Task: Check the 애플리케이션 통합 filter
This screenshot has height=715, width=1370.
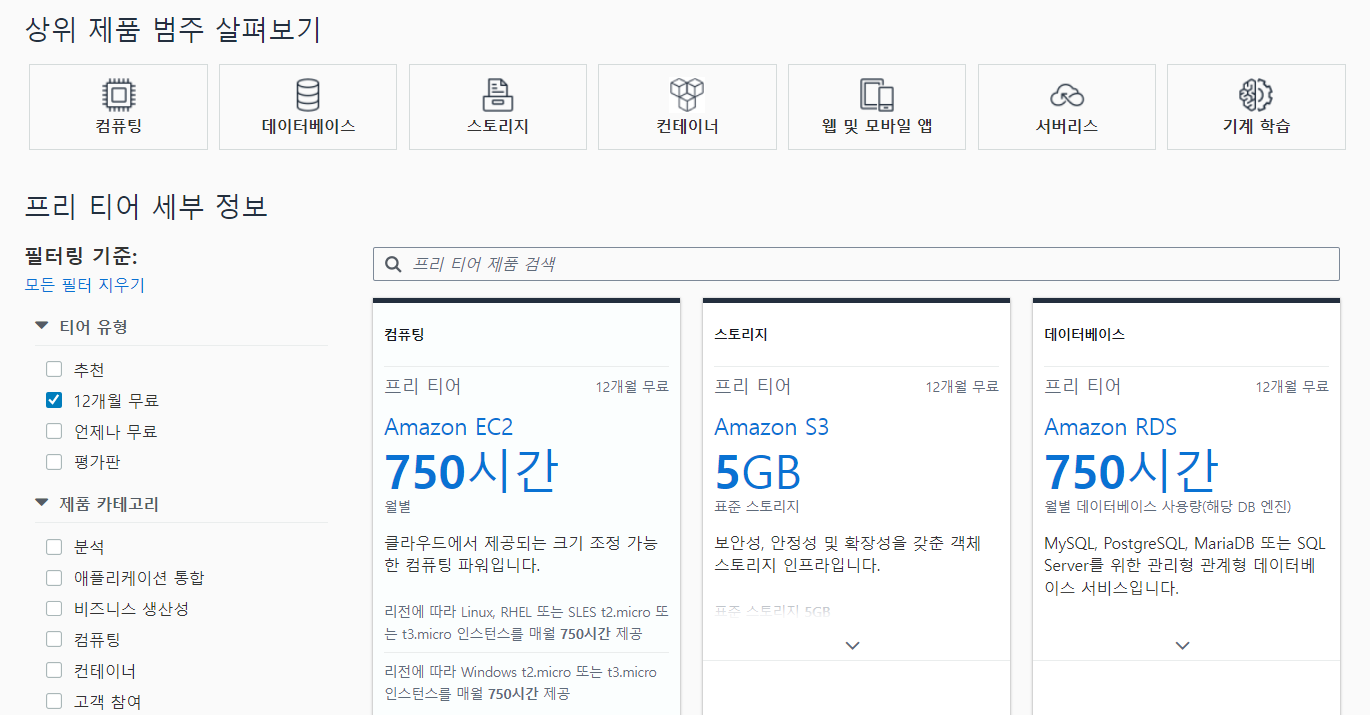Action: pyautogui.click(x=54, y=578)
